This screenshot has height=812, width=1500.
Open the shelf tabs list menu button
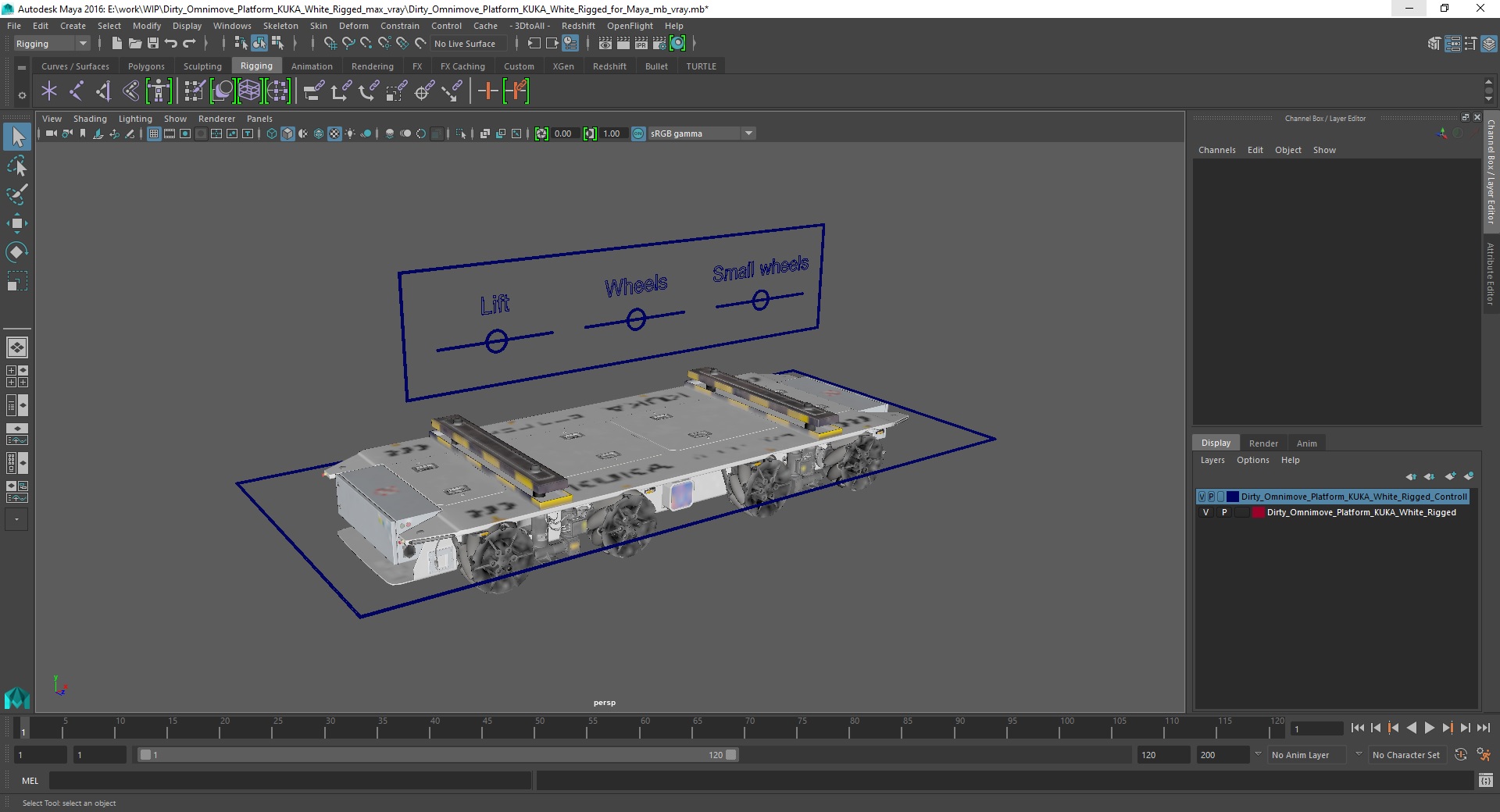pos(22,68)
